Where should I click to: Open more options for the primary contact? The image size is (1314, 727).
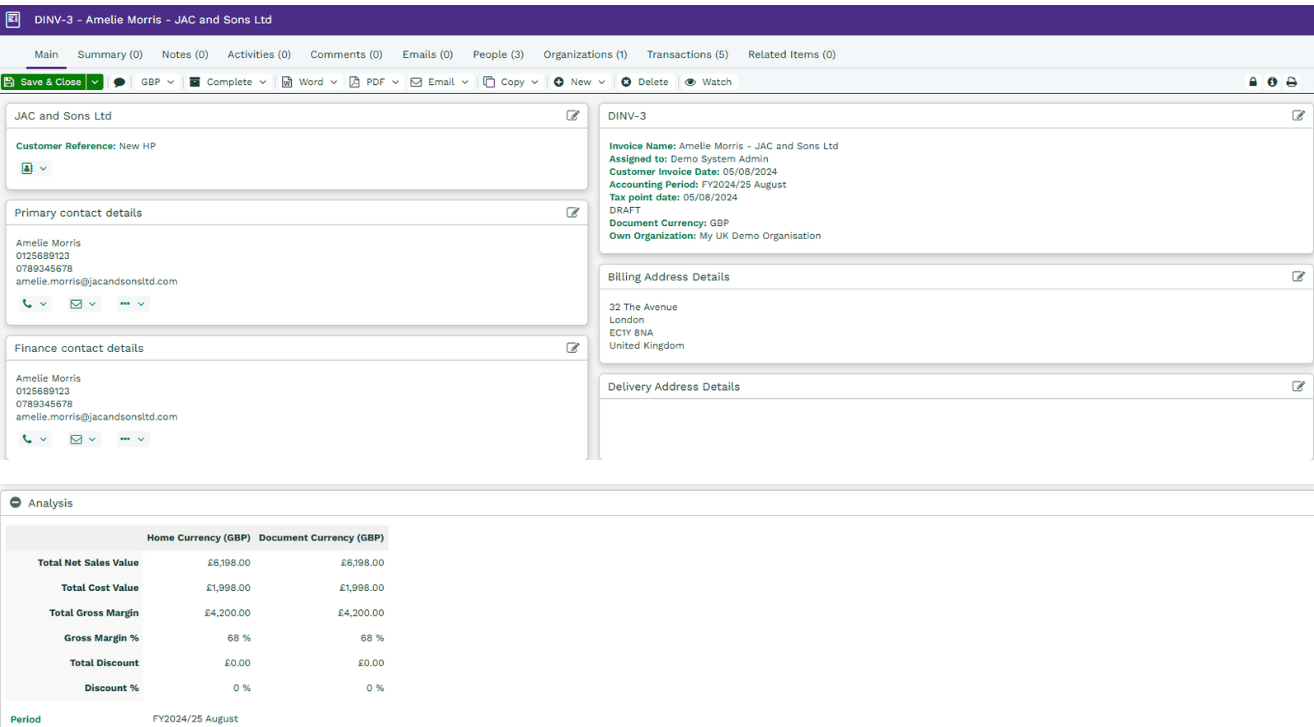tap(132, 303)
